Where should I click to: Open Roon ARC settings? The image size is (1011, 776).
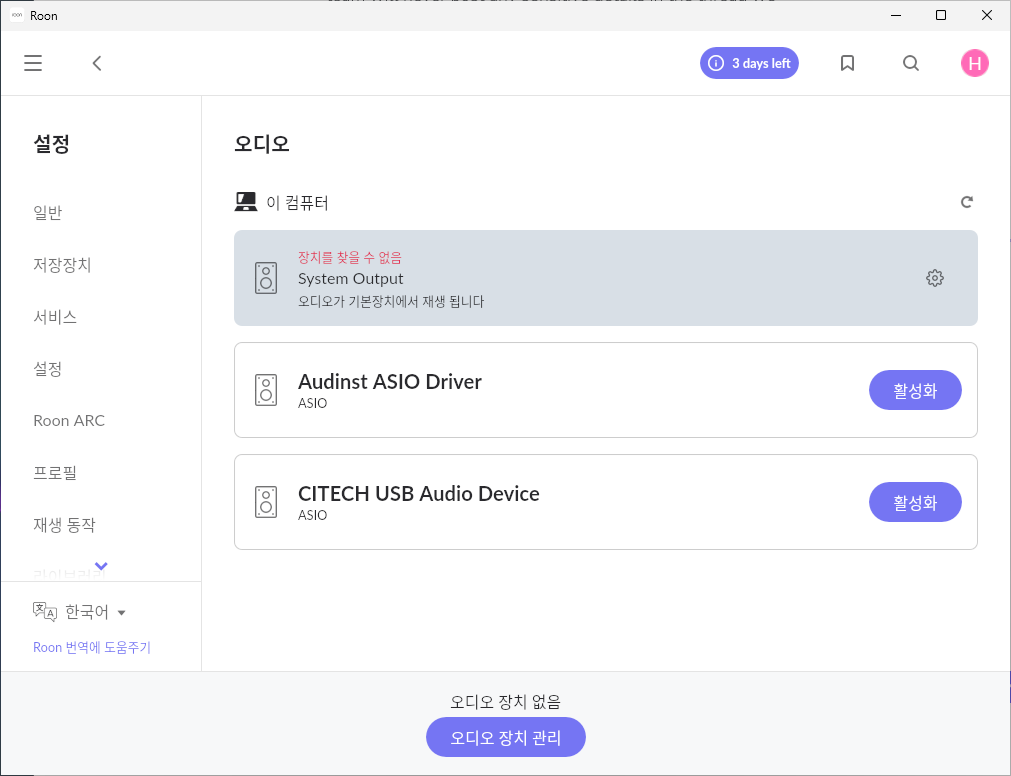pyautogui.click(x=69, y=421)
